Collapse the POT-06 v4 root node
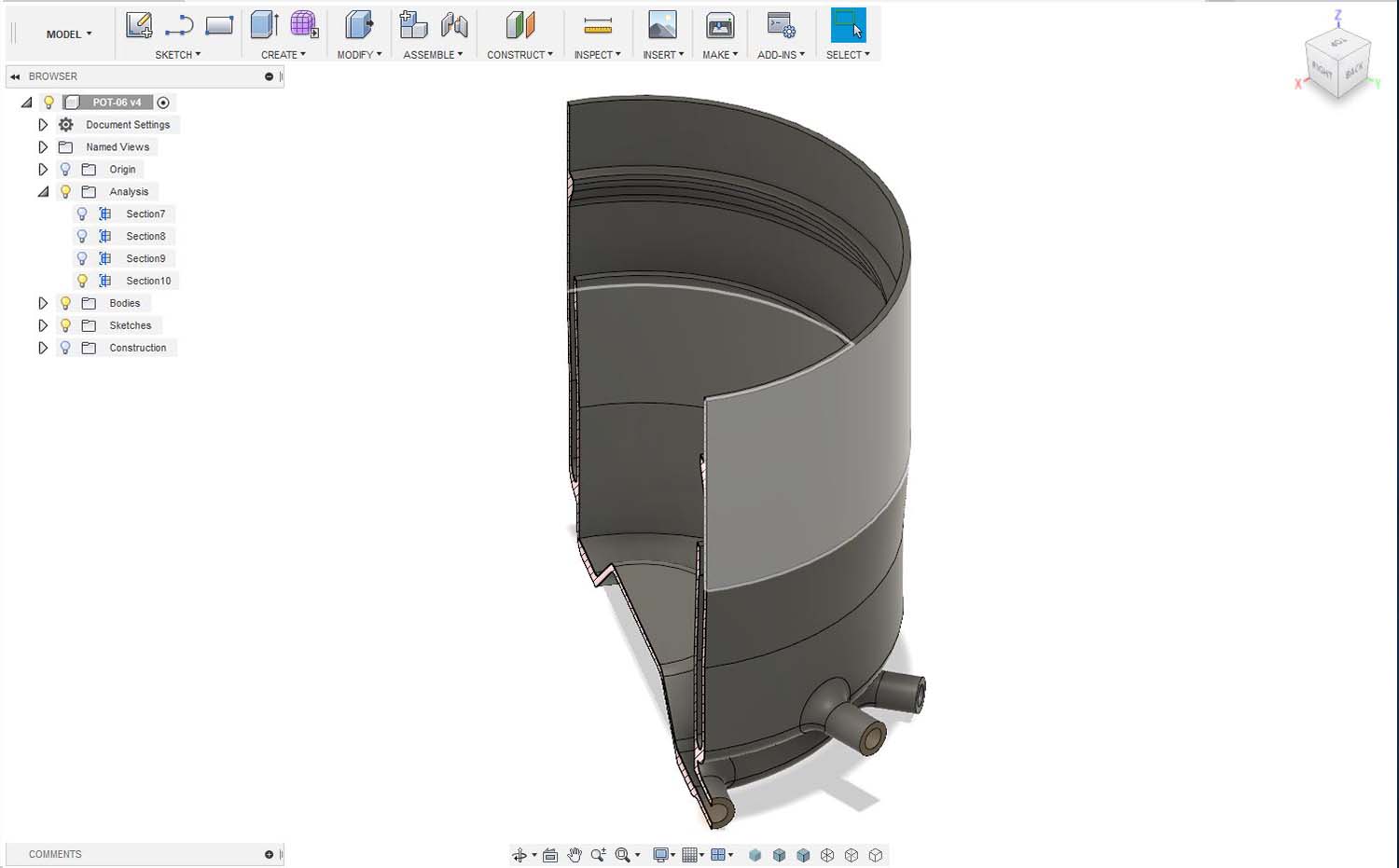 [26, 103]
